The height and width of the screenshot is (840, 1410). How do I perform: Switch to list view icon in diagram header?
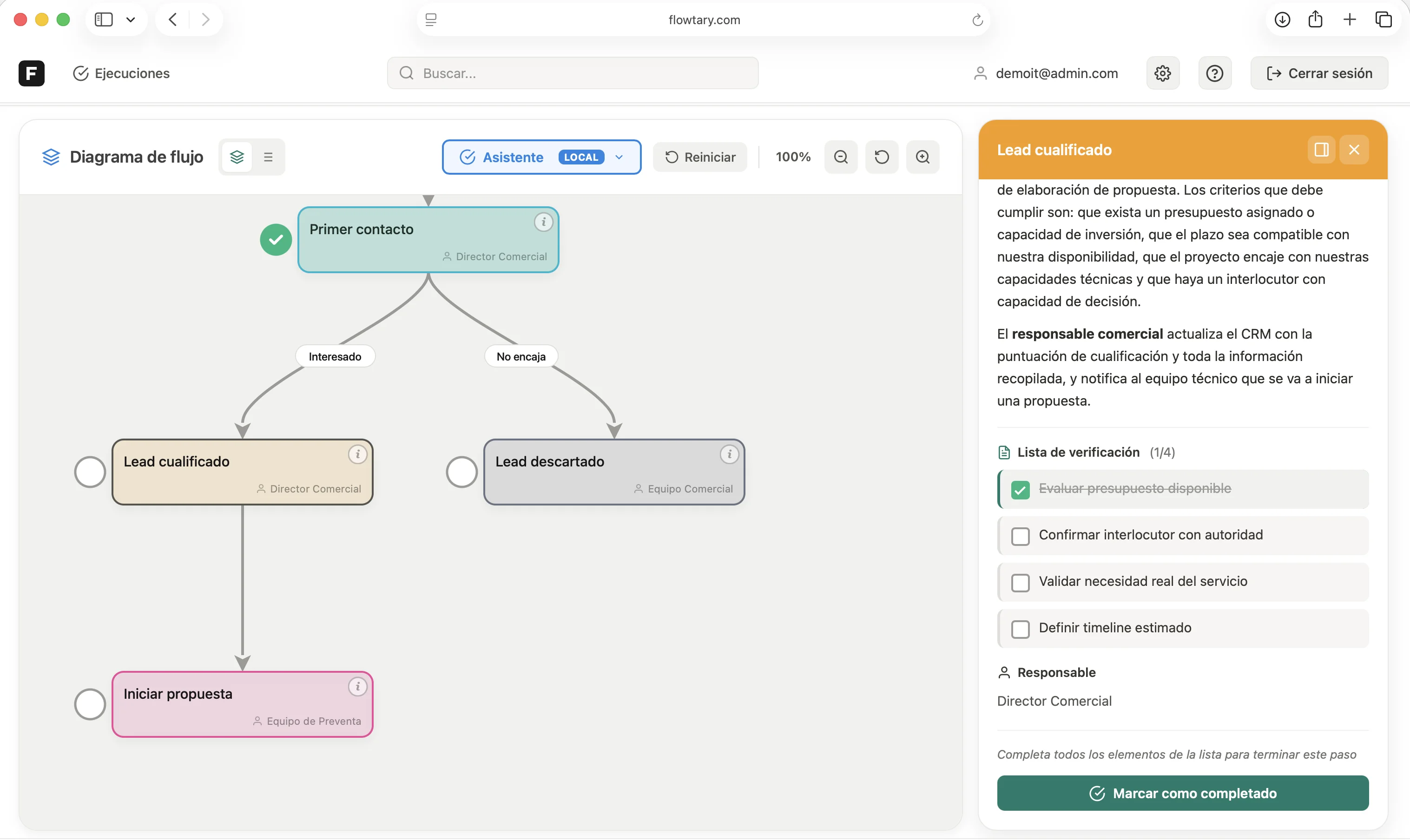click(268, 157)
